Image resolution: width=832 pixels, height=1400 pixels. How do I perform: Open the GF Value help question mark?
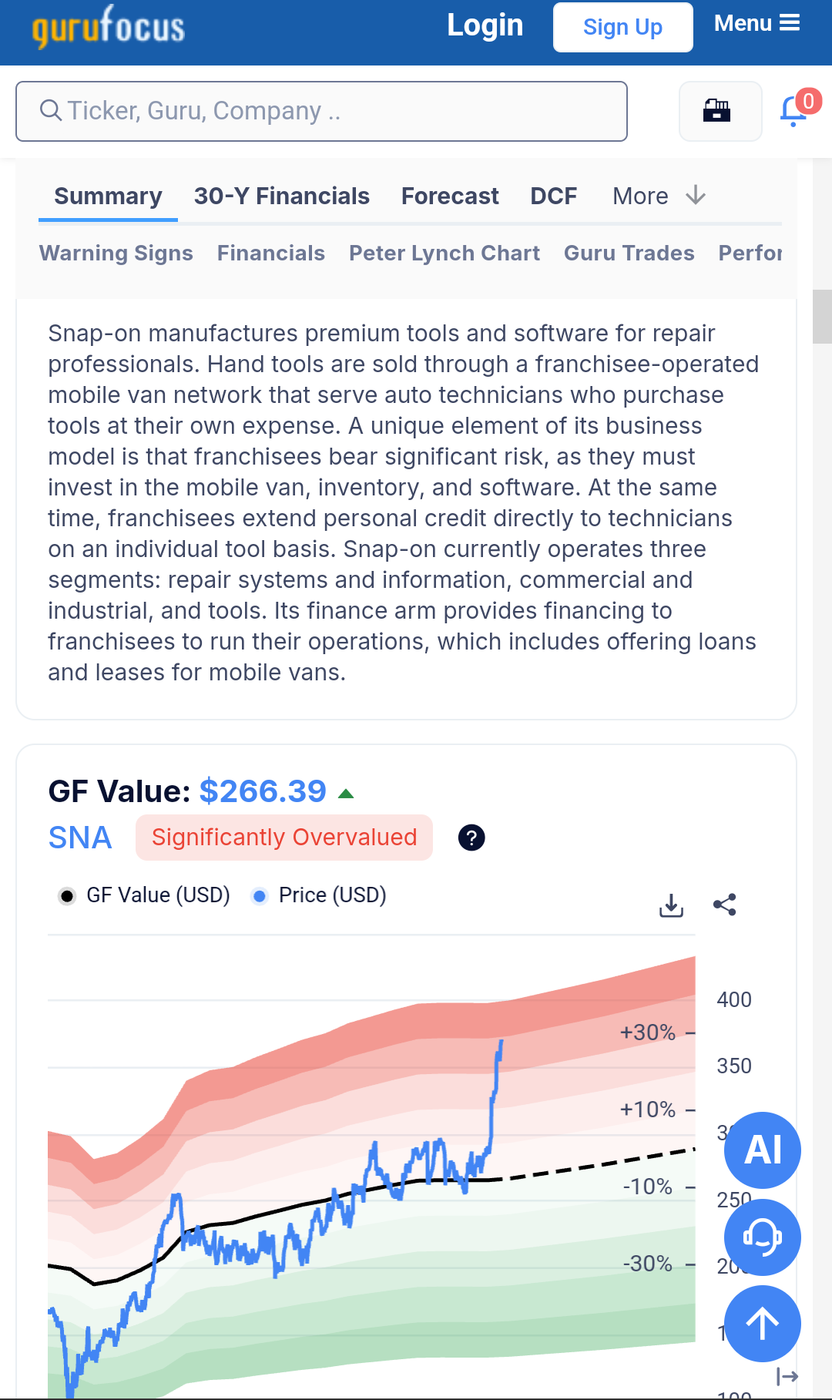pyautogui.click(x=471, y=838)
